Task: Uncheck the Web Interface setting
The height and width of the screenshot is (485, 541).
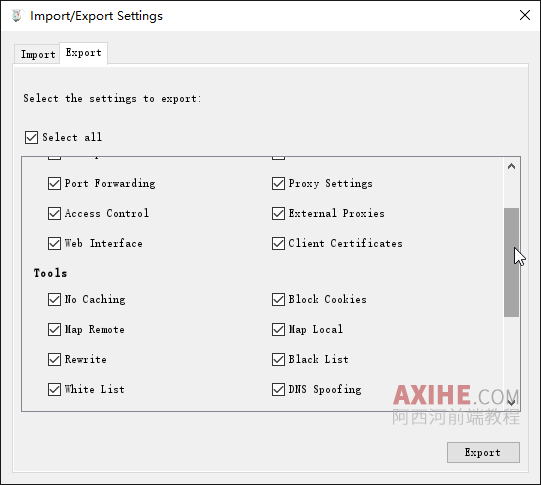Action: (55, 244)
